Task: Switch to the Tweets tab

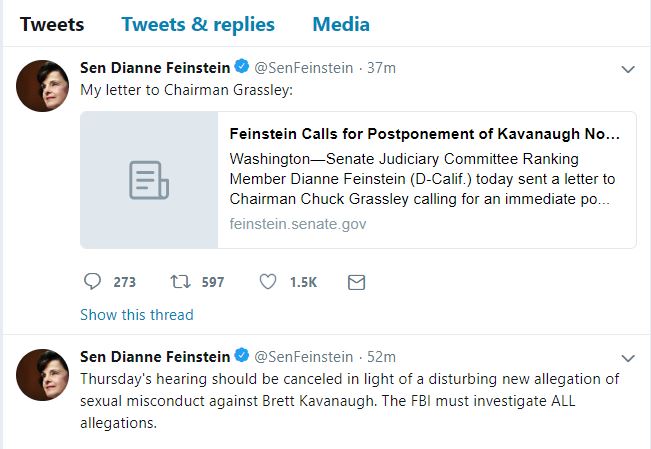Action: click(52, 24)
